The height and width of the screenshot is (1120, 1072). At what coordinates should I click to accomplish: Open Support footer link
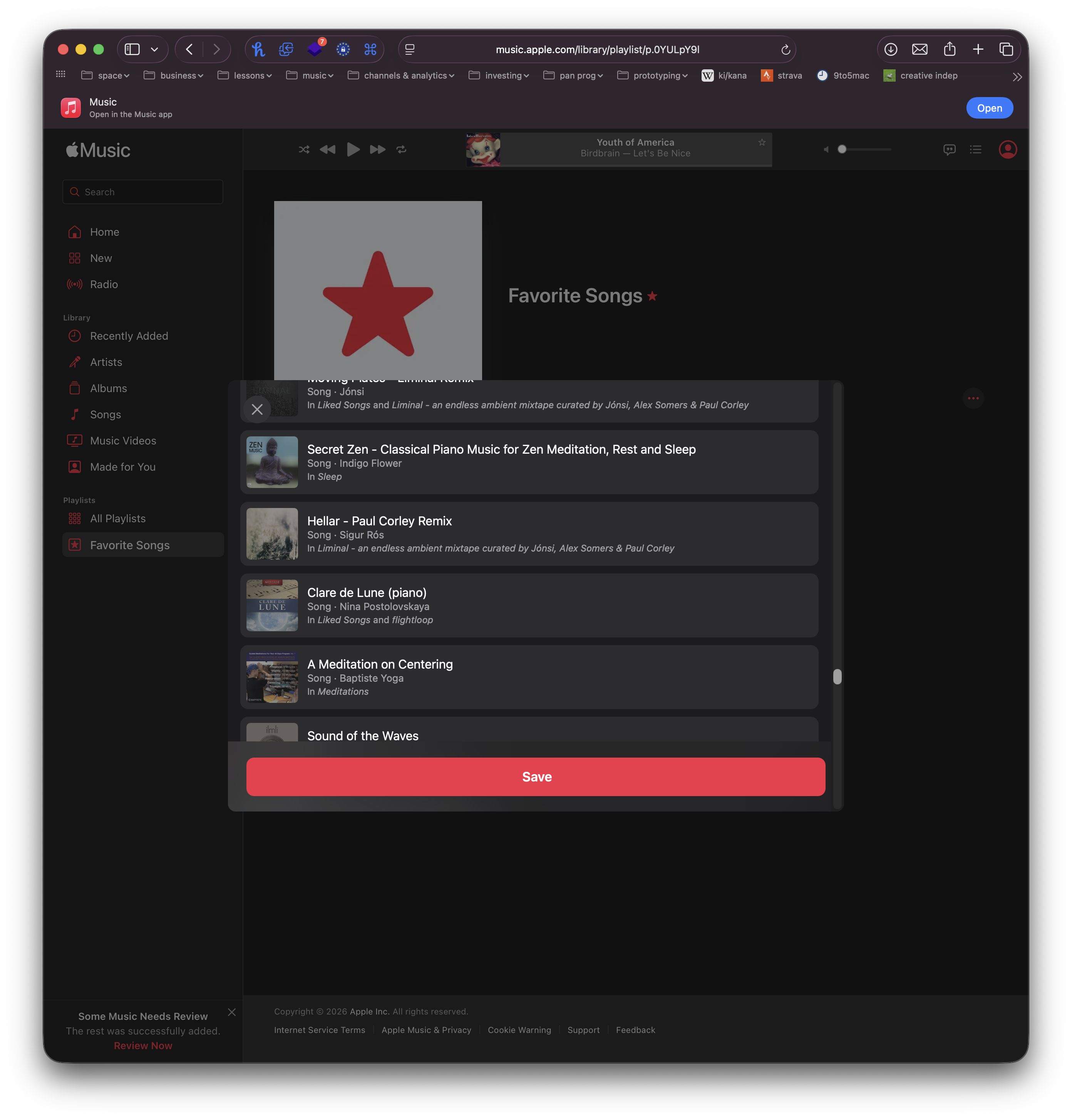click(x=583, y=1030)
